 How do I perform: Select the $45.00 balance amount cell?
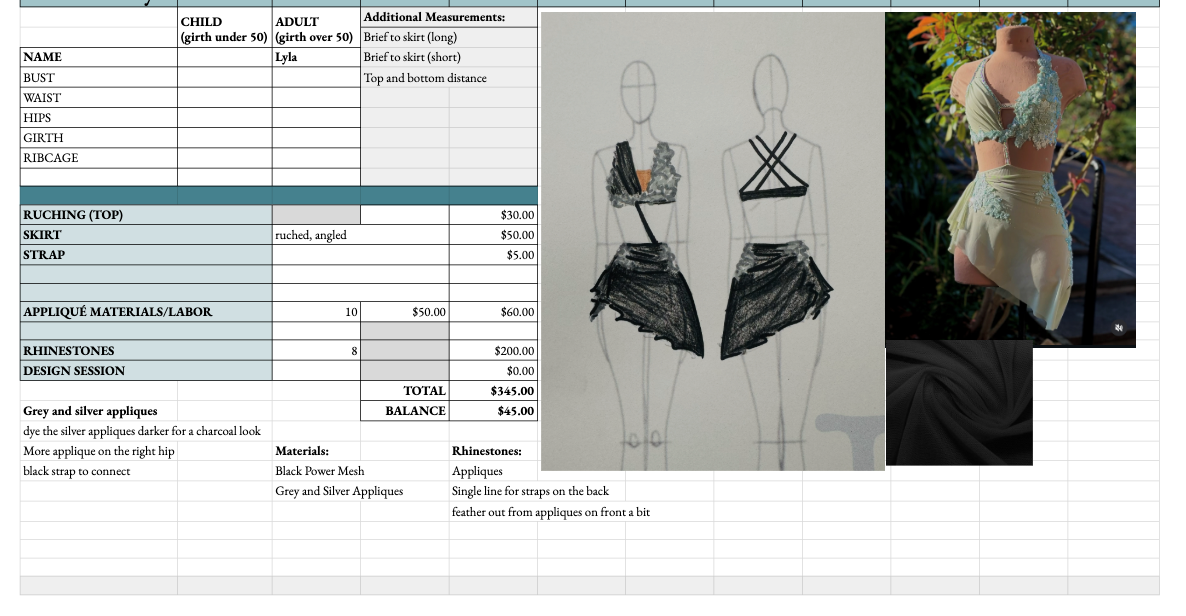click(493, 410)
